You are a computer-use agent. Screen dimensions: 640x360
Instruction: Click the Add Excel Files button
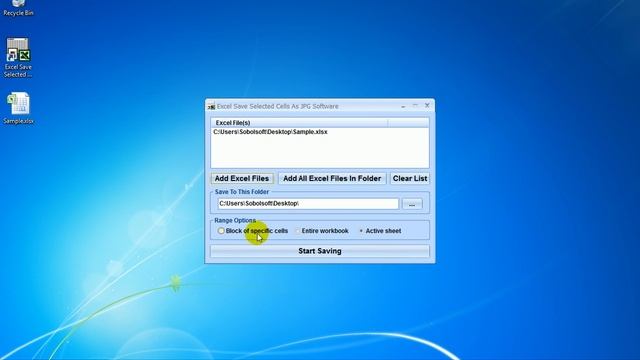tap(242, 178)
